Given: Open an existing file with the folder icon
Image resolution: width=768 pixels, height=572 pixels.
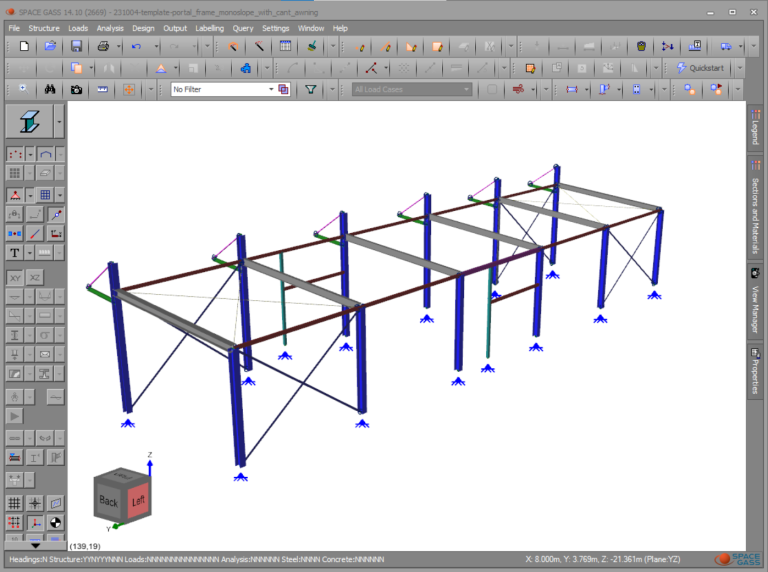Looking at the screenshot, I should pyautogui.click(x=51, y=46).
